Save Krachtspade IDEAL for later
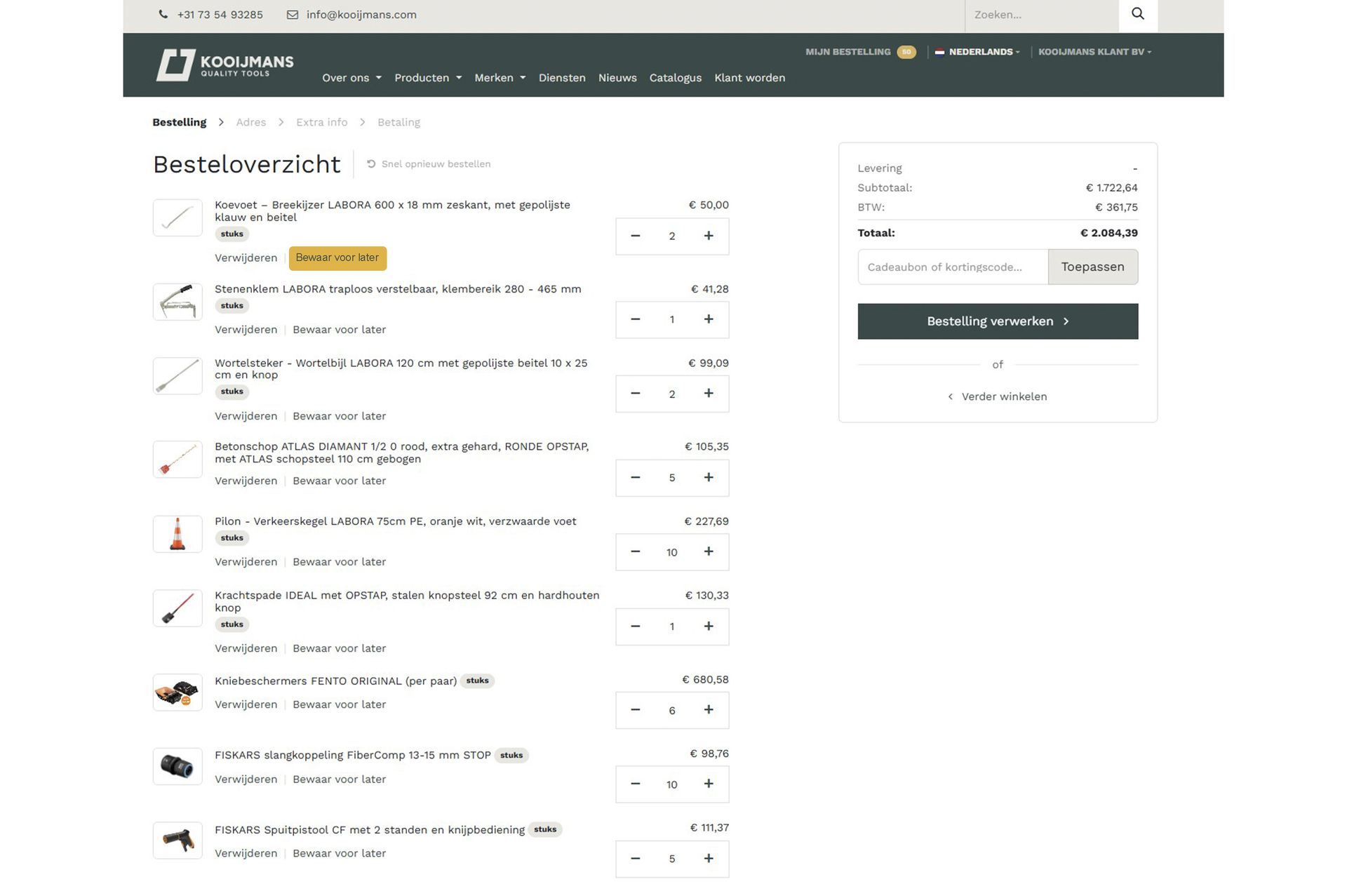Viewport: 1347px width, 896px height. (340, 648)
